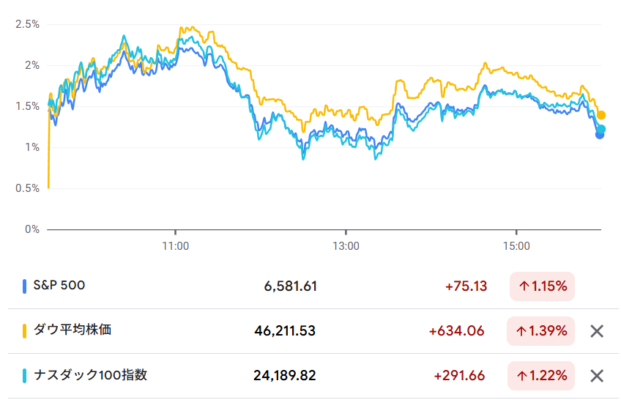The image size is (621, 400).
Task: Open the S&P 500 index name
Action: pos(59,286)
